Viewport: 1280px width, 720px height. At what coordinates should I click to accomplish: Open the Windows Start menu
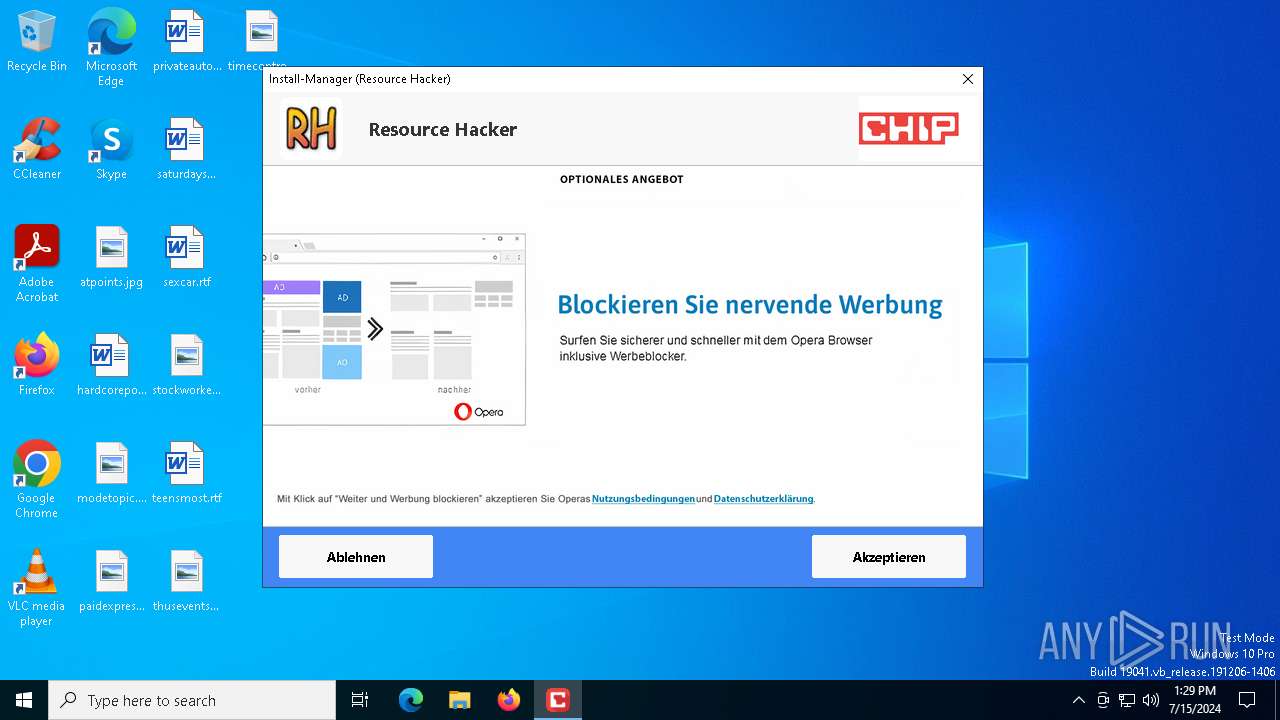click(24, 700)
